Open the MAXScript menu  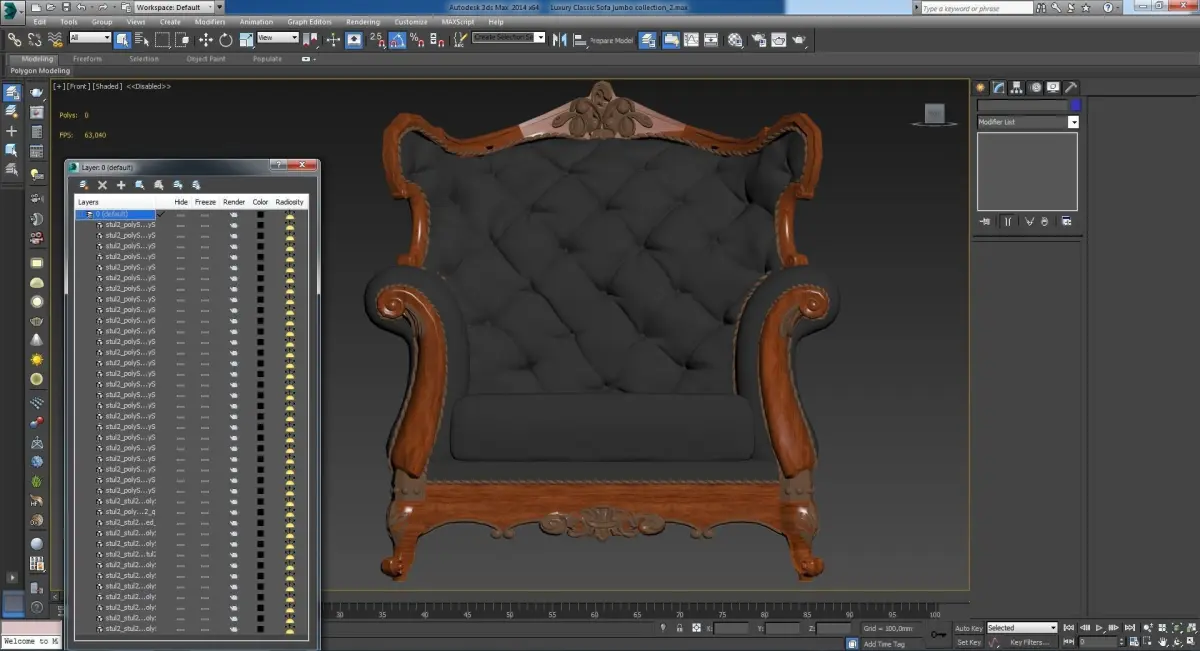point(459,21)
